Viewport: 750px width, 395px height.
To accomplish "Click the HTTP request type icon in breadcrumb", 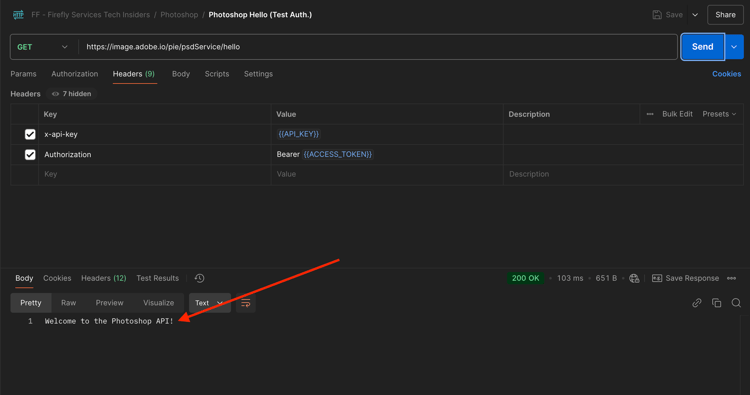I will (x=18, y=15).
